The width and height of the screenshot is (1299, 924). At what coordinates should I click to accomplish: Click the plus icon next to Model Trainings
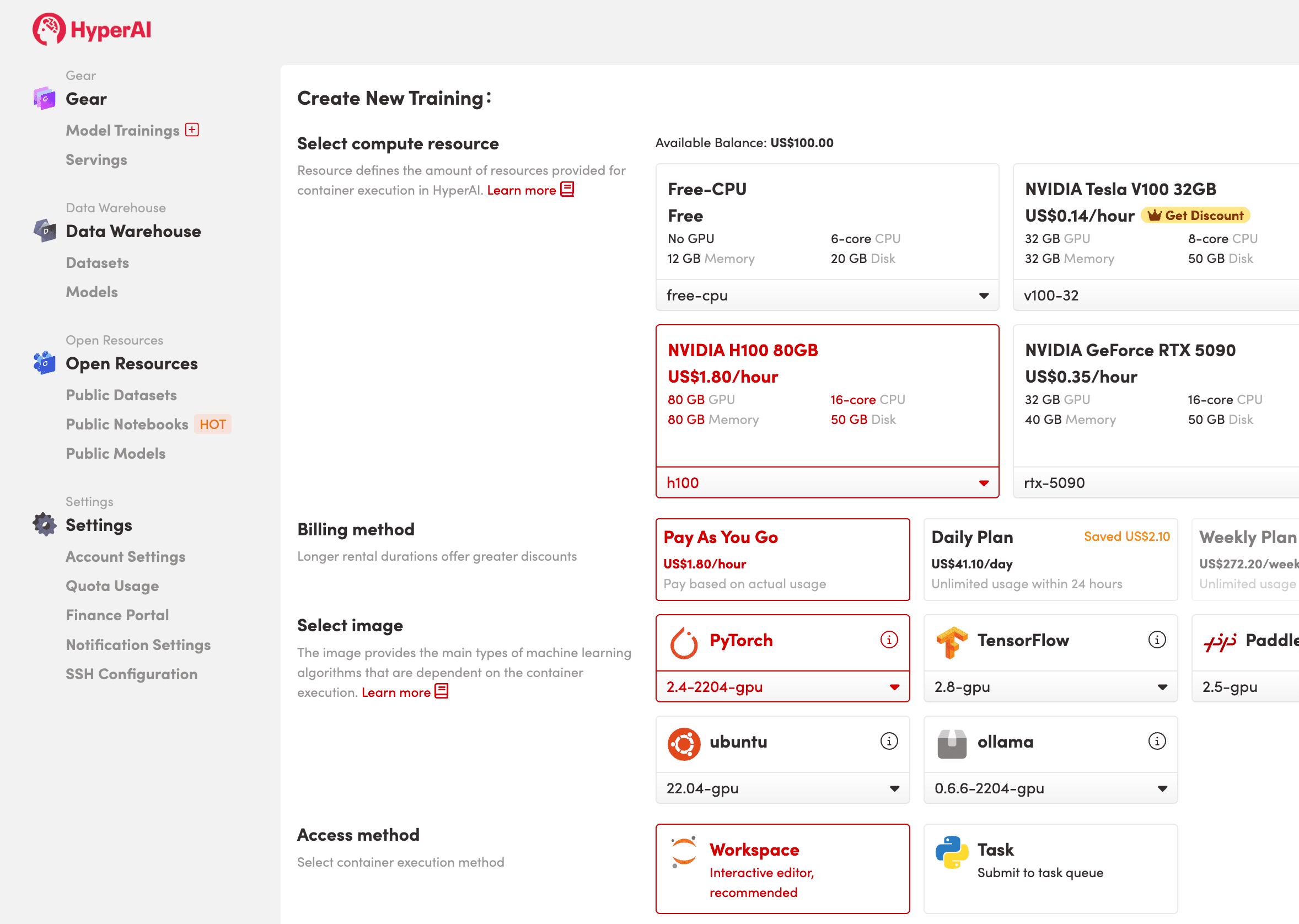(192, 130)
